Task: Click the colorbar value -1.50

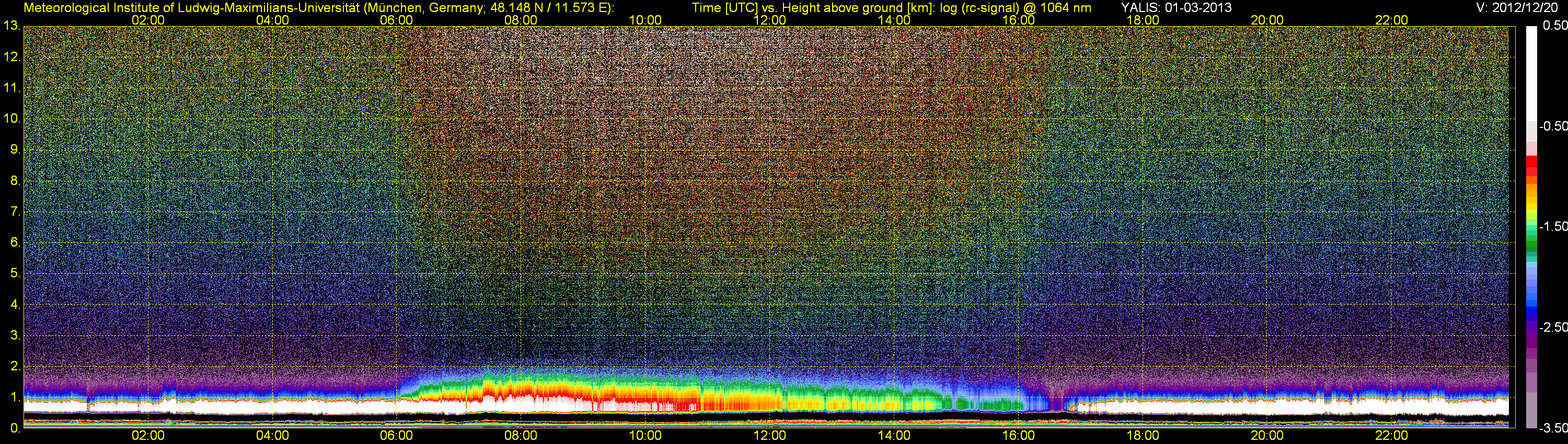Action: click(x=1553, y=226)
